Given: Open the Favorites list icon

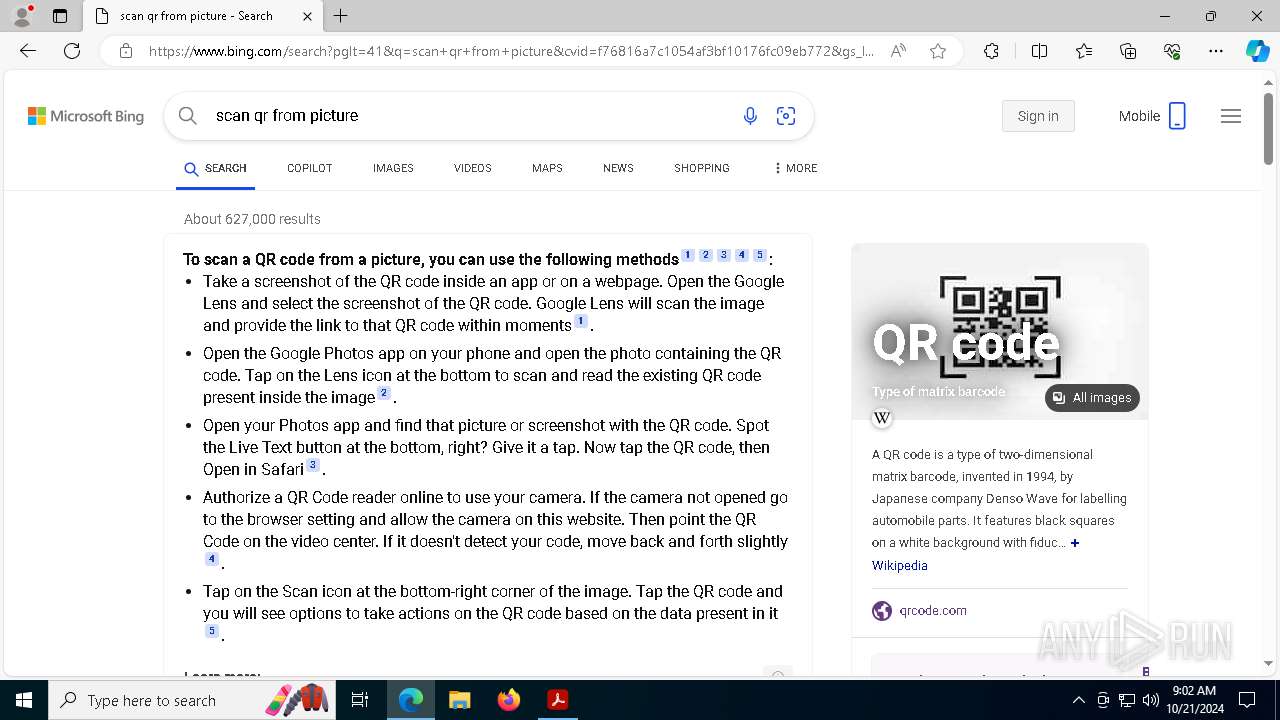Looking at the screenshot, I should point(1084,51).
